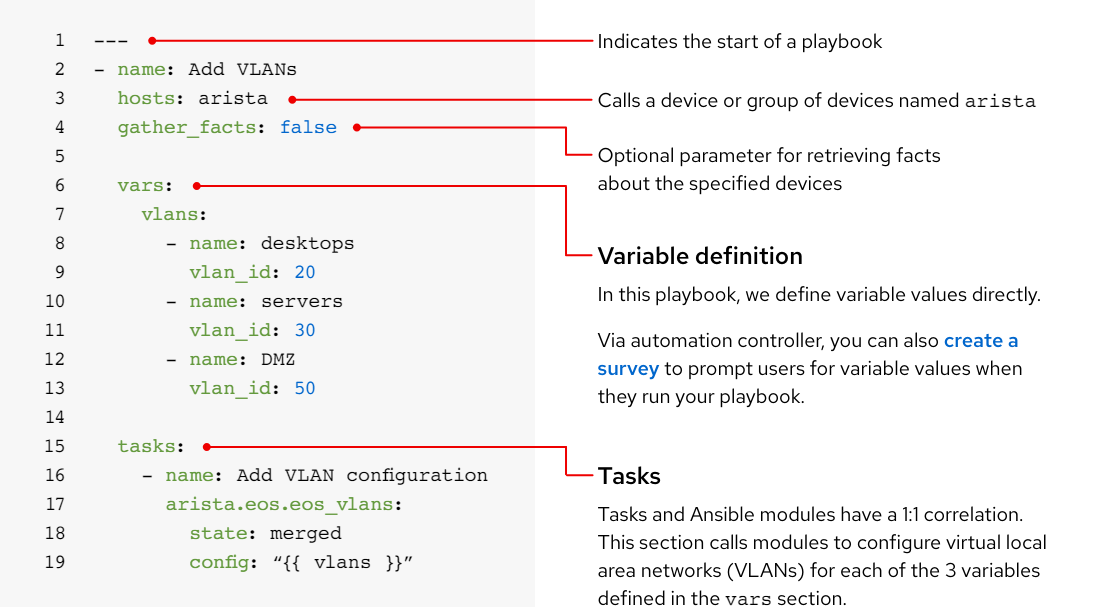Click line number 19 in the gutter
The width and height of the screenshot is (1097, 608).
click(55, 563)
